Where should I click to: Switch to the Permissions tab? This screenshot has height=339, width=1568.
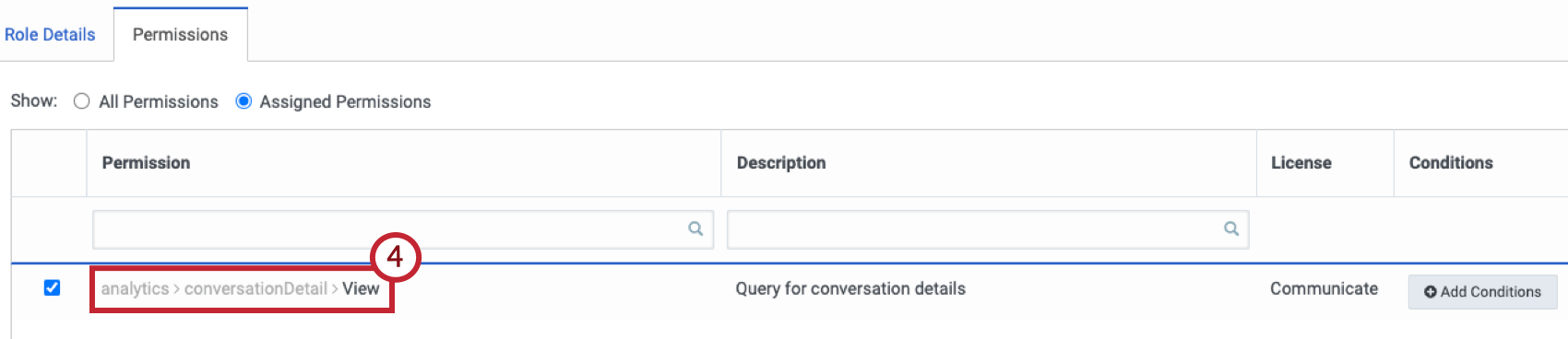coord(180,35)
